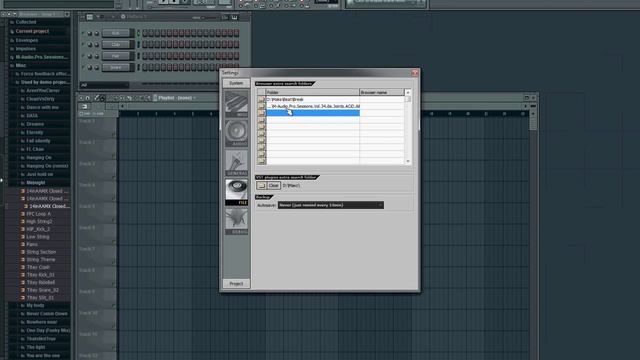The height and width of the screenshot is (360, 640).
Task: Enable first step of Clap row
Action: coord(145,44)
